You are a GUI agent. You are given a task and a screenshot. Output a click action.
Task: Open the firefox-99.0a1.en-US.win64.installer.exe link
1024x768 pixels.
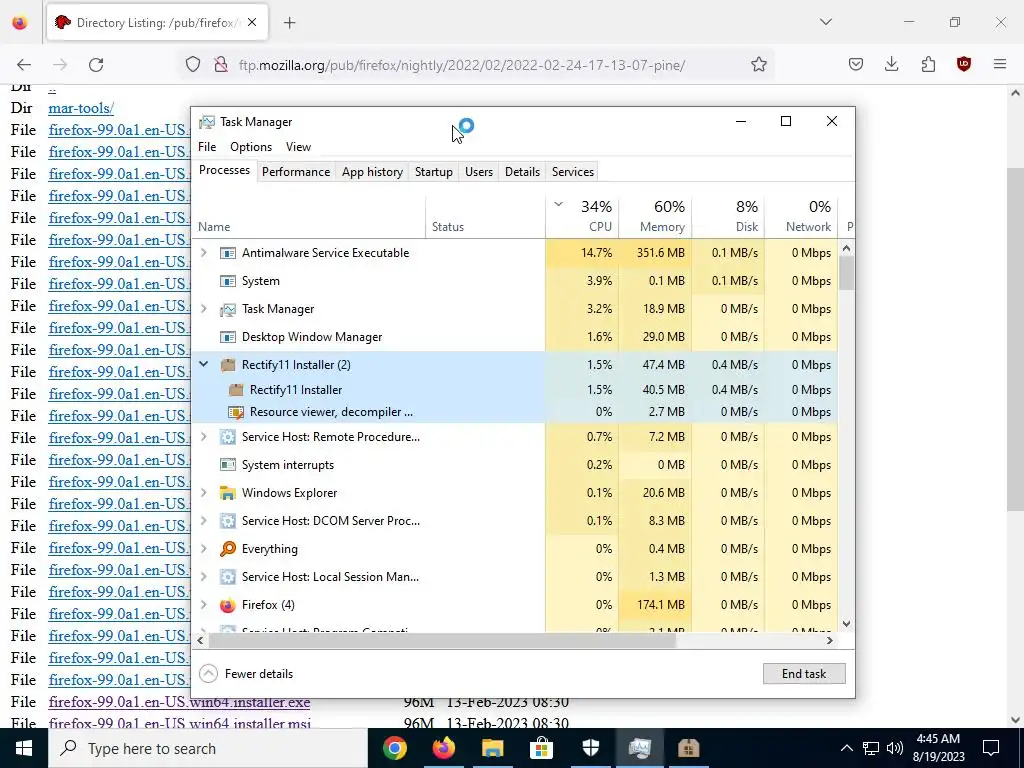click(x=179, y=702)
